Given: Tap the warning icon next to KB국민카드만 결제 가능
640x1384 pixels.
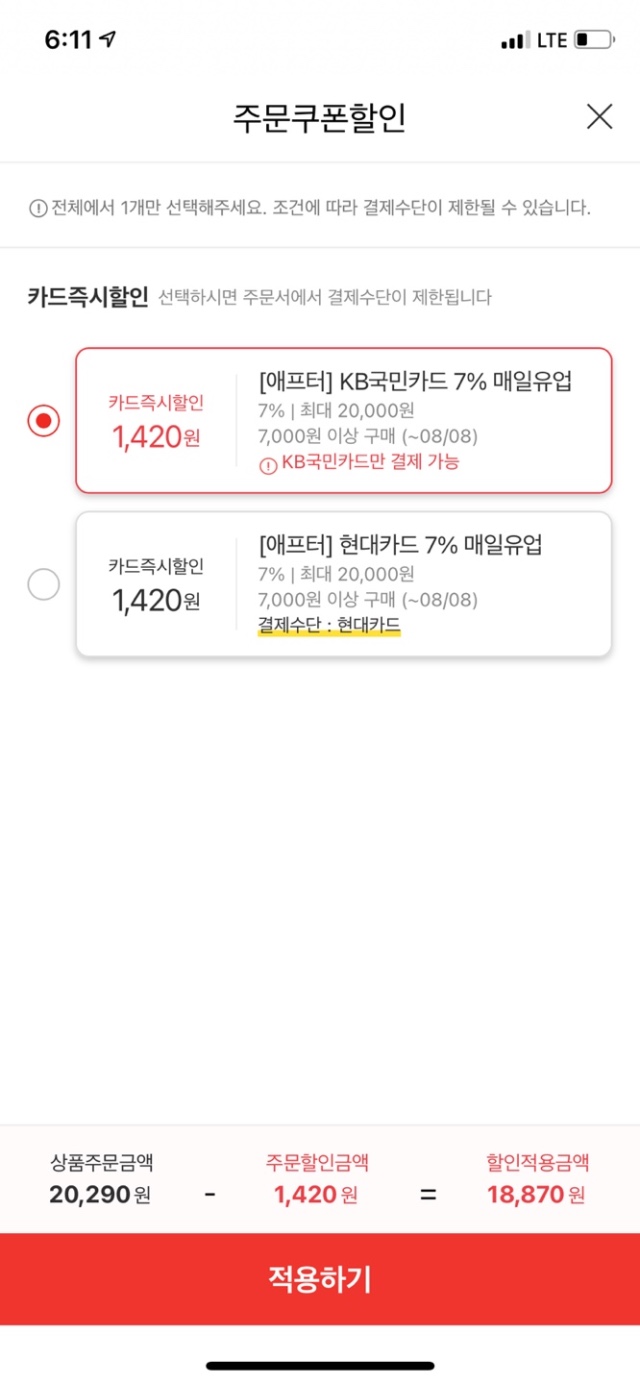Looking at the screenshot, I should point(267,463).
